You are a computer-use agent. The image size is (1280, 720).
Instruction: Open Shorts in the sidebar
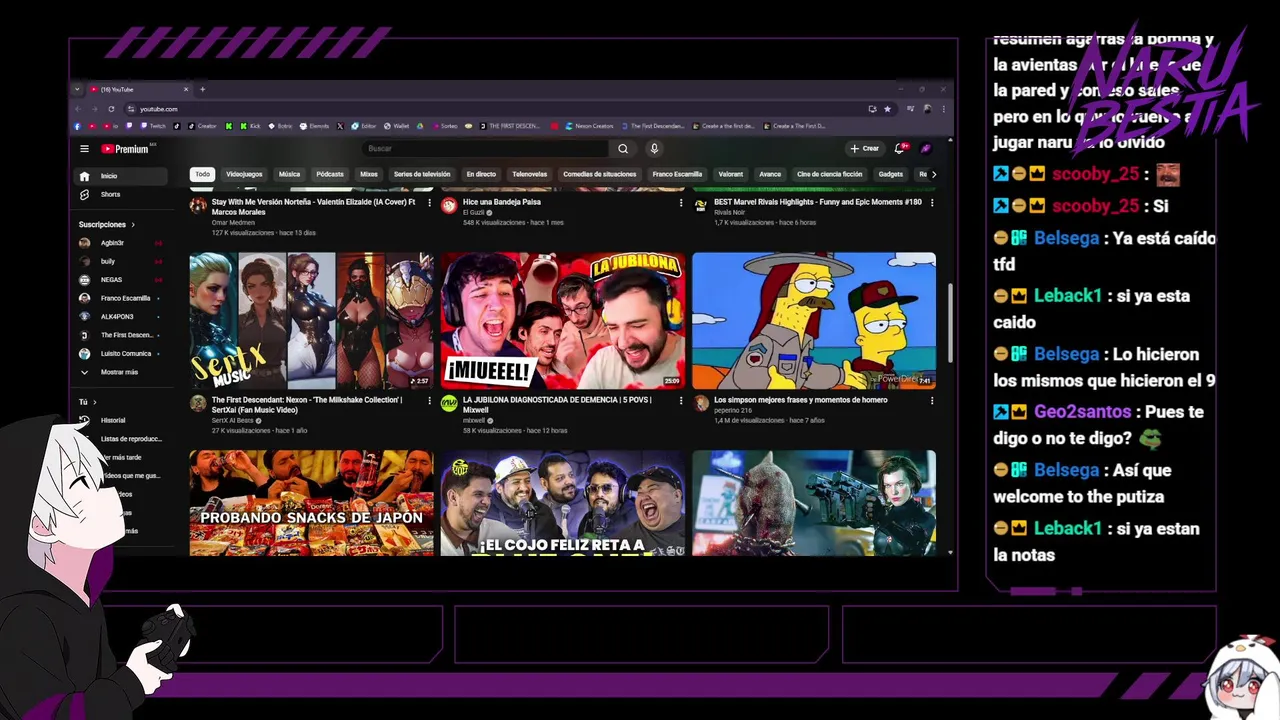pos(123,194)
